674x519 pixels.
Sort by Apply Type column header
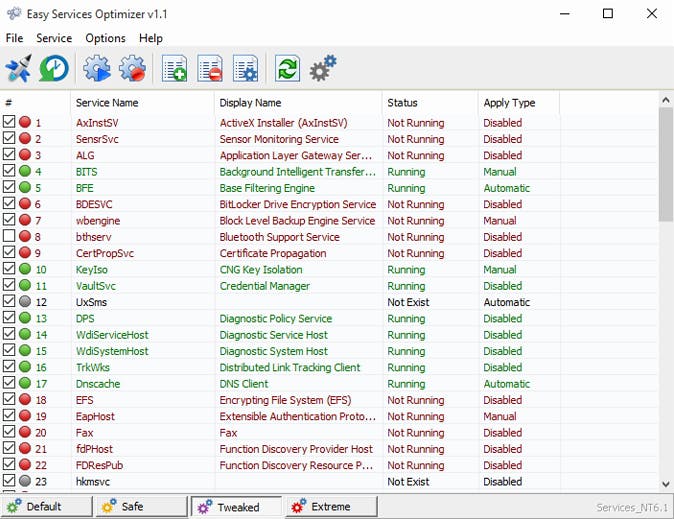point(519,103)
